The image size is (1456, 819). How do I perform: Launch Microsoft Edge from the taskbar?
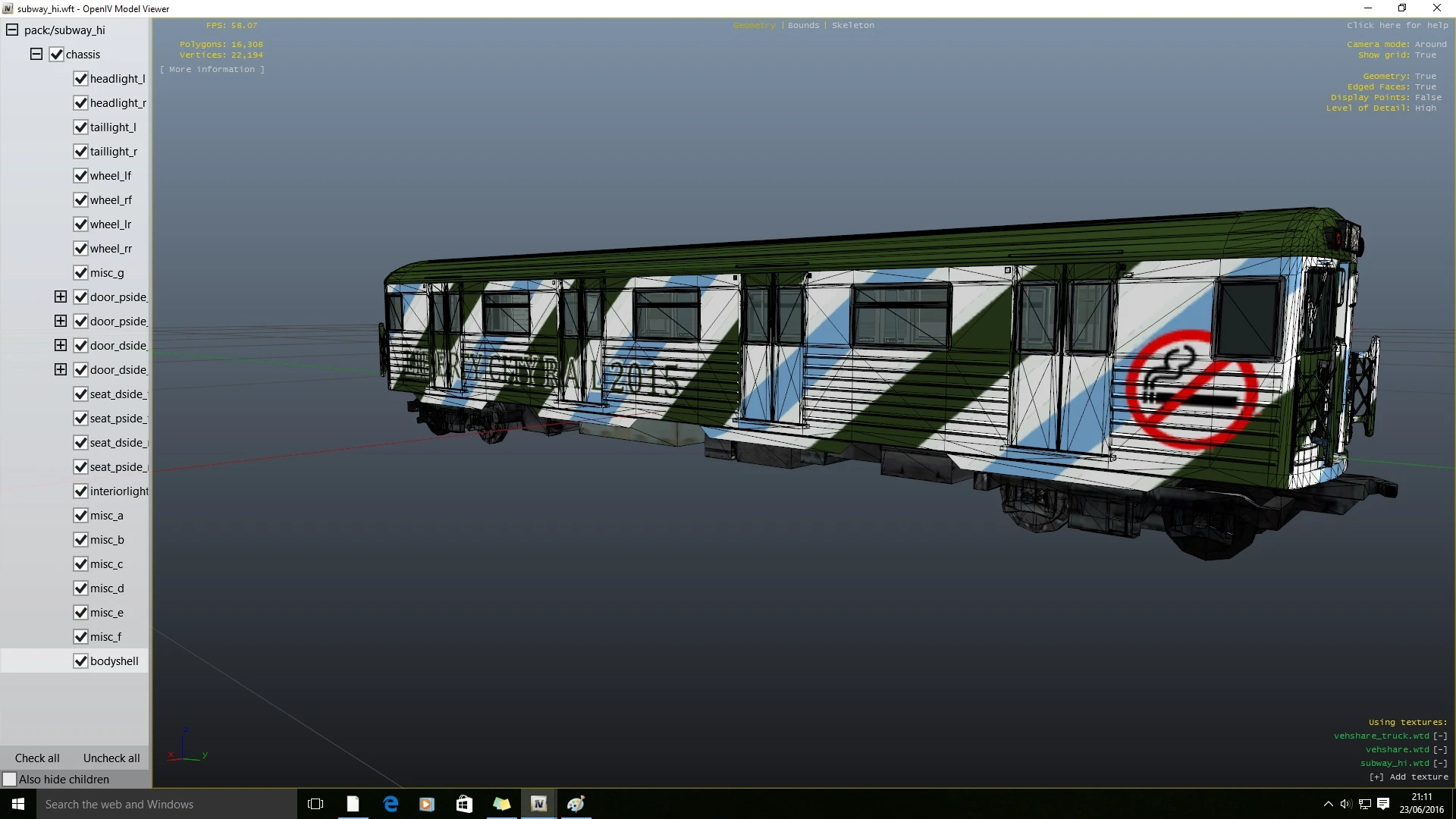pyautogui.click(x=390, y=804)
